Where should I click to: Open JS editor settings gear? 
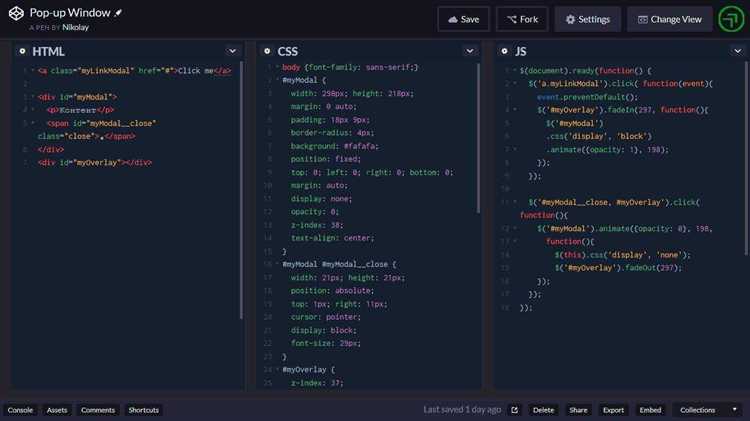click(x=504, y=51)
